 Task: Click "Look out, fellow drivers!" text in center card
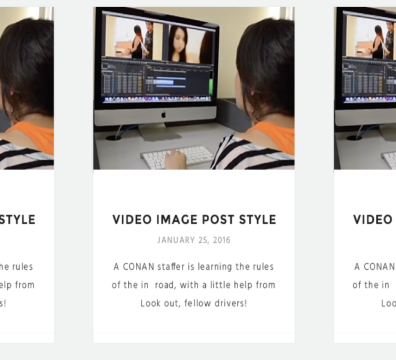click(194, 303)
